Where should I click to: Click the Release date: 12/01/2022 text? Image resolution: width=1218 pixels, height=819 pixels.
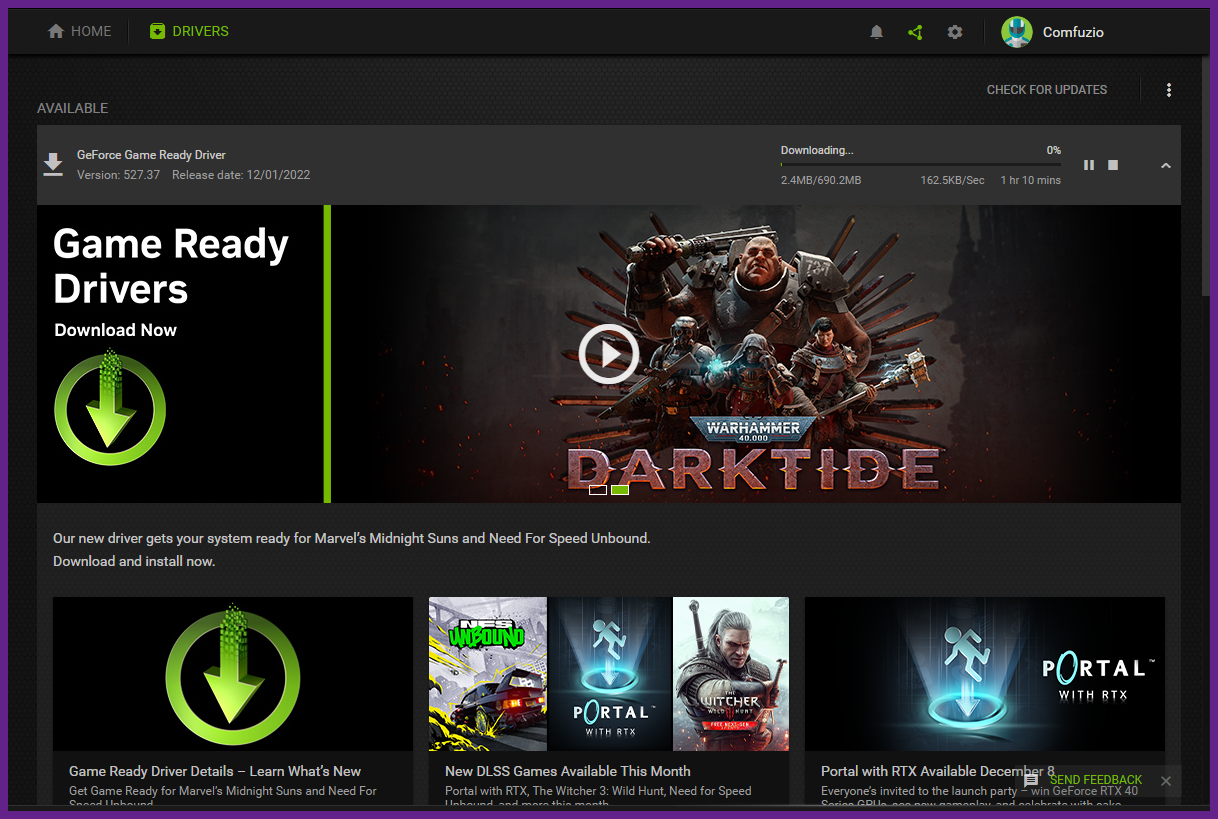(x=241, y=175)
